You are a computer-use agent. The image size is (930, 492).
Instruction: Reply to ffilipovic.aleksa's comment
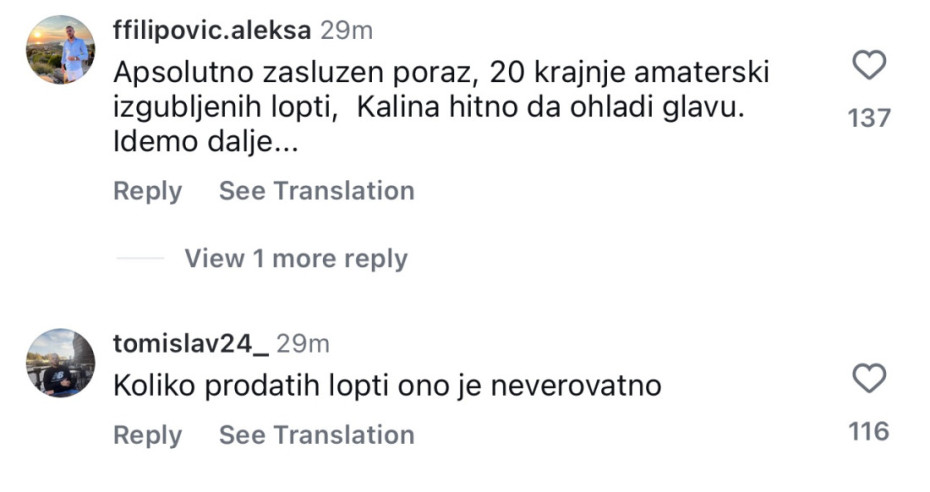(147, 191)
